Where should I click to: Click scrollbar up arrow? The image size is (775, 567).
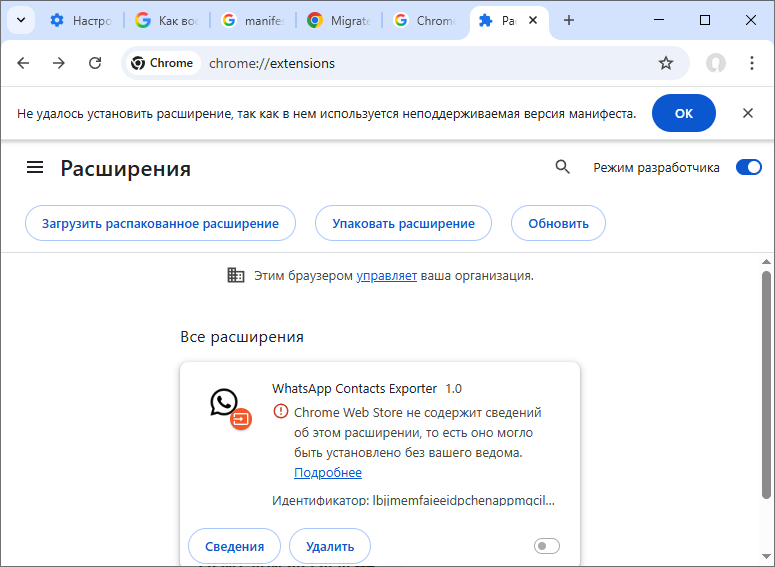766,262
